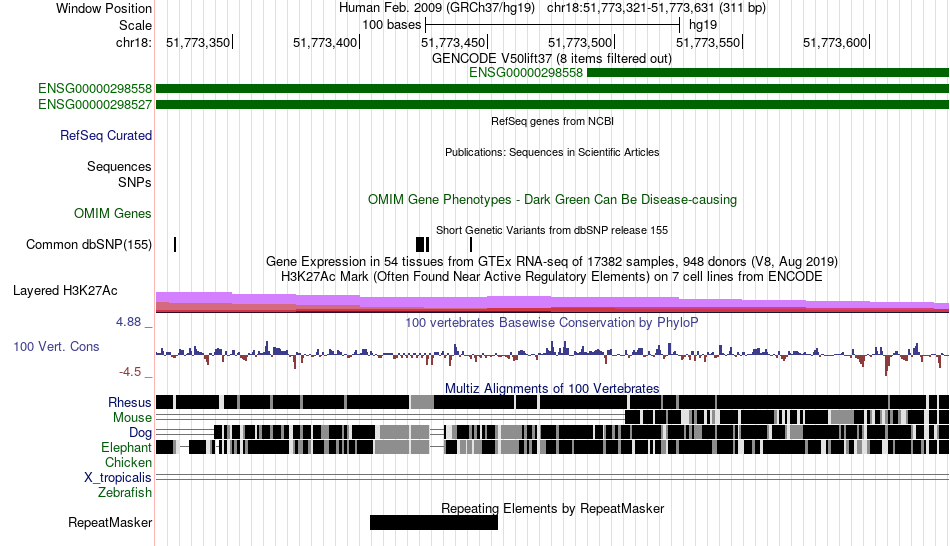950x546 pixels.
Task: Click the leftmost dbSNP variant tick
Action: tap(175, 244)
